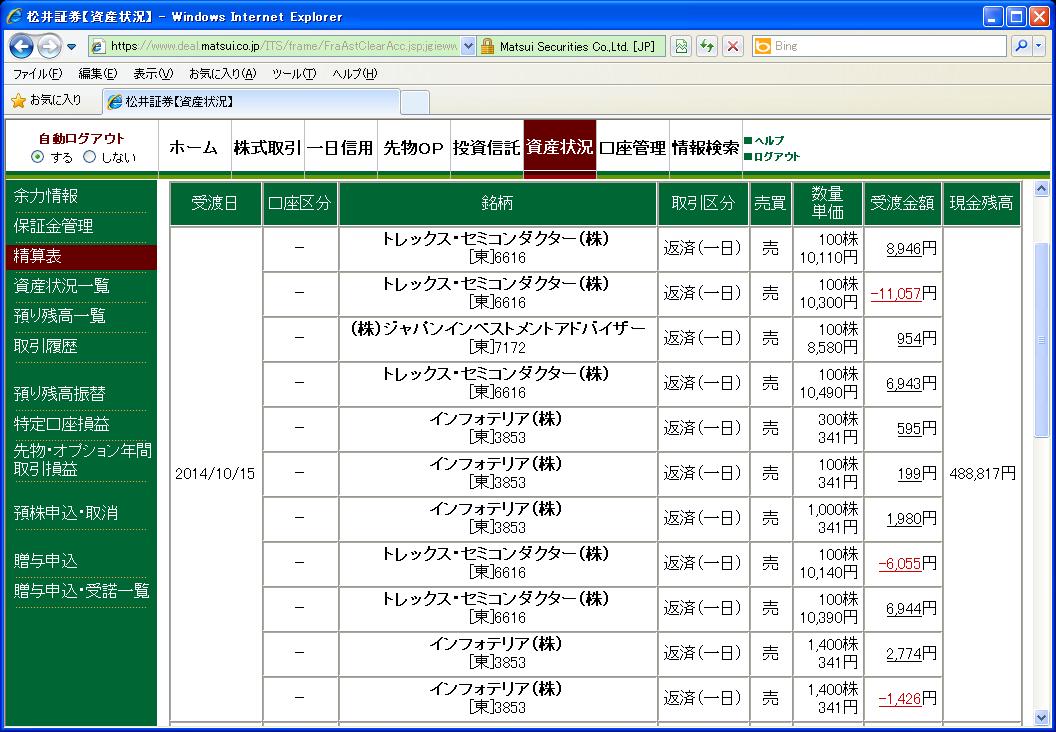The height and width of the screenshot is (732, 1056).
Task: Open the 取引履歴 sidebar link
Action: (x=46, y=346)
